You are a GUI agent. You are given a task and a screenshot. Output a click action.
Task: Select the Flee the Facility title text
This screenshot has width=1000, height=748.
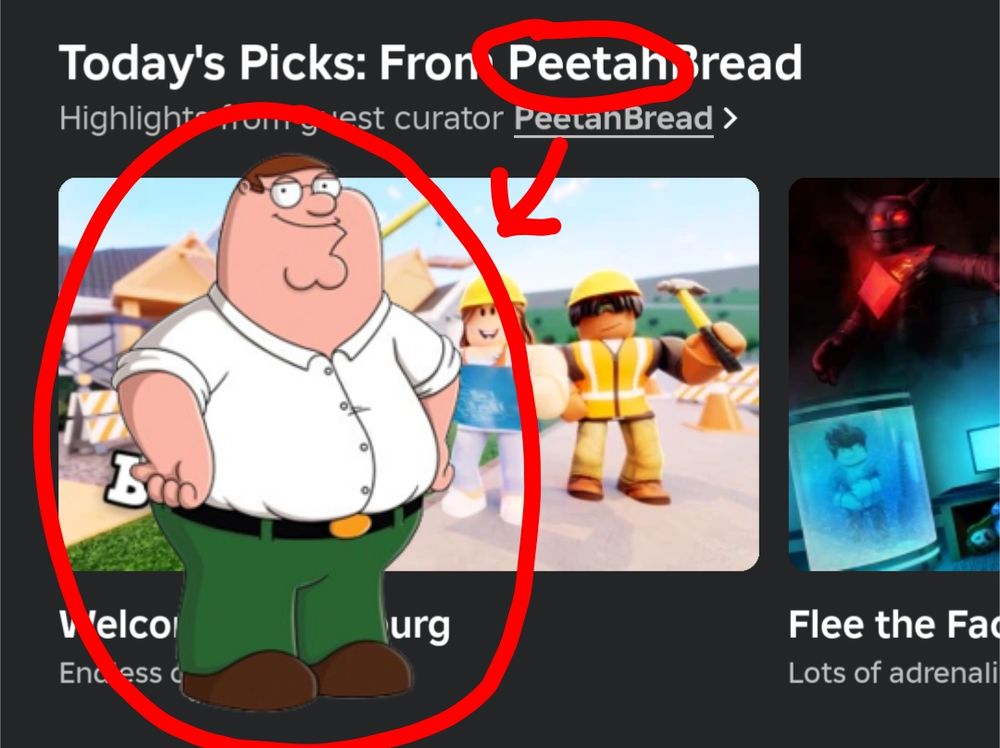pos(894,624)
